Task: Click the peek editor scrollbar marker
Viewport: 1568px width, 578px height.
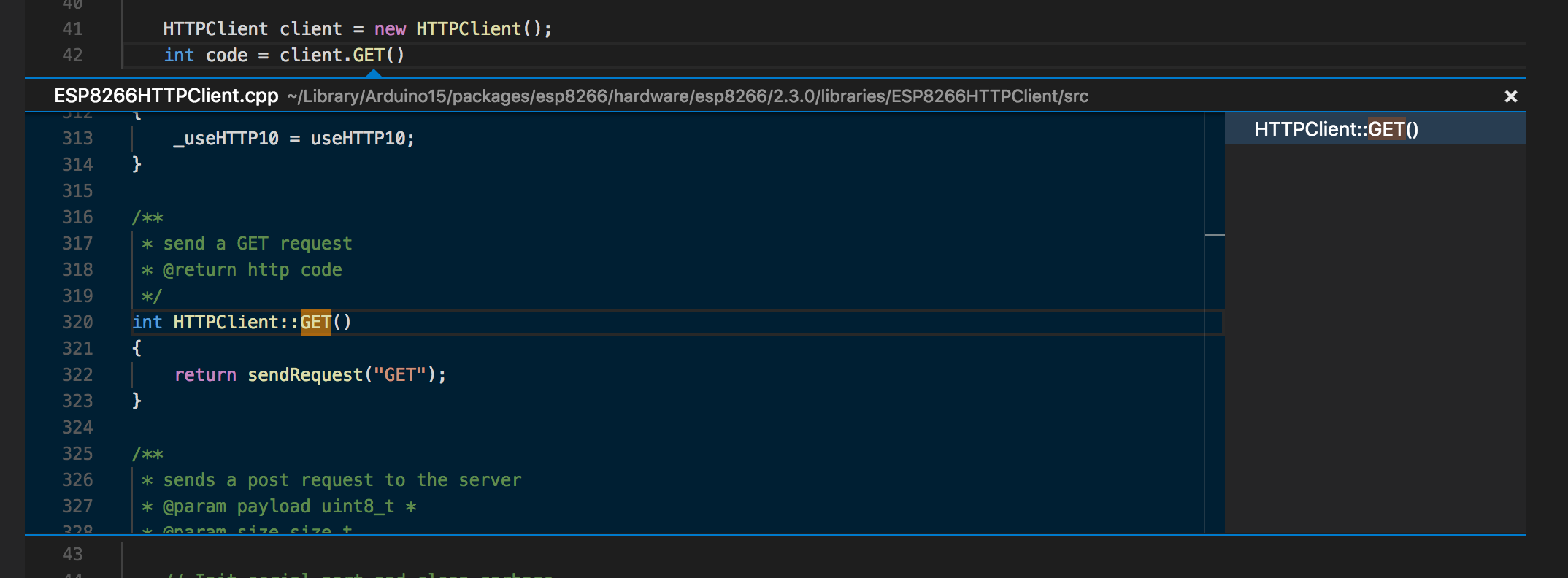Action: 1215,235
